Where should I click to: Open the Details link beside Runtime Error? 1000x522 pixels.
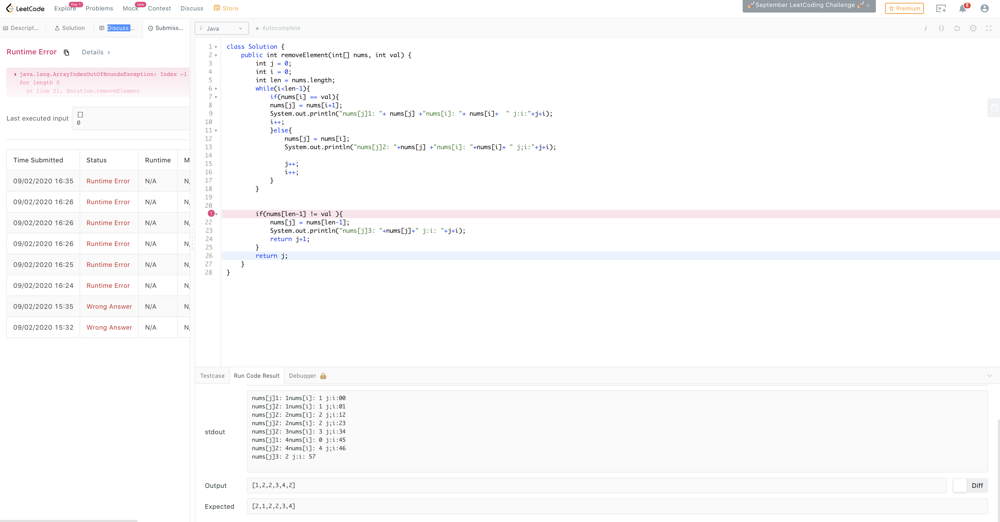pyautogui.click(x=96, y=52)
